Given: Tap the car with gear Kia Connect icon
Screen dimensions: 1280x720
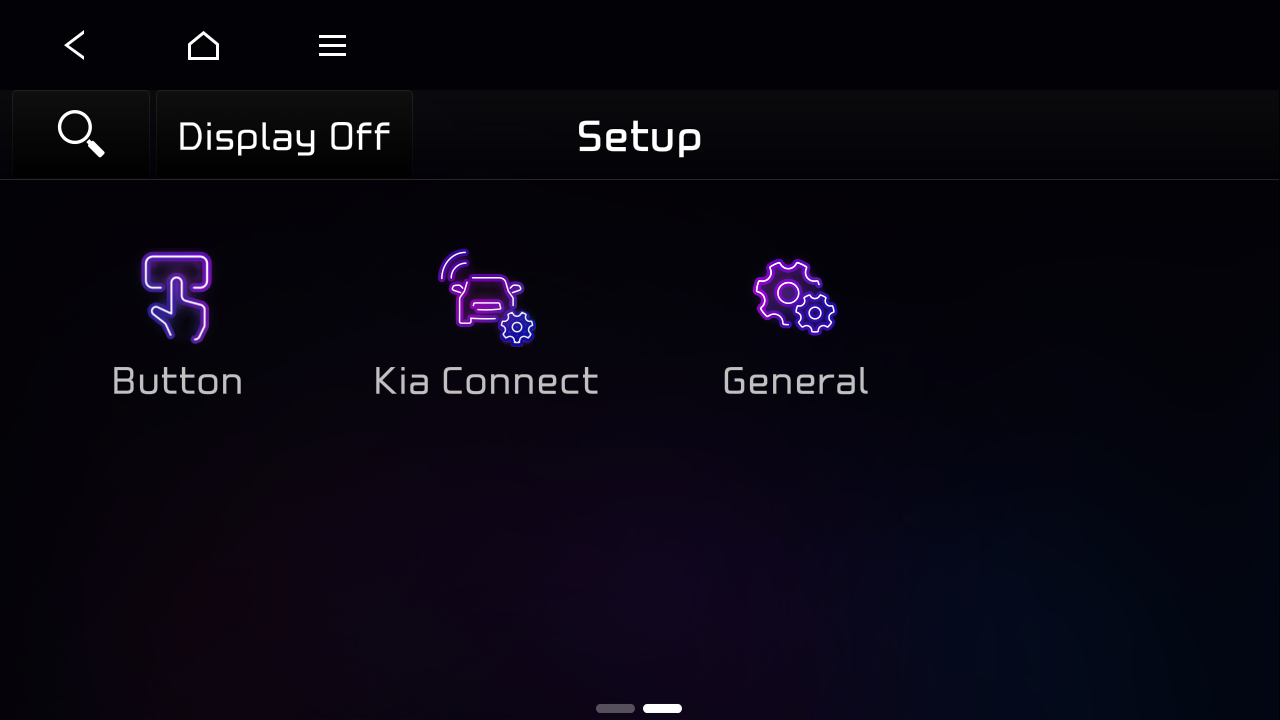Looking at the screenshot, I should pos(486,297).
